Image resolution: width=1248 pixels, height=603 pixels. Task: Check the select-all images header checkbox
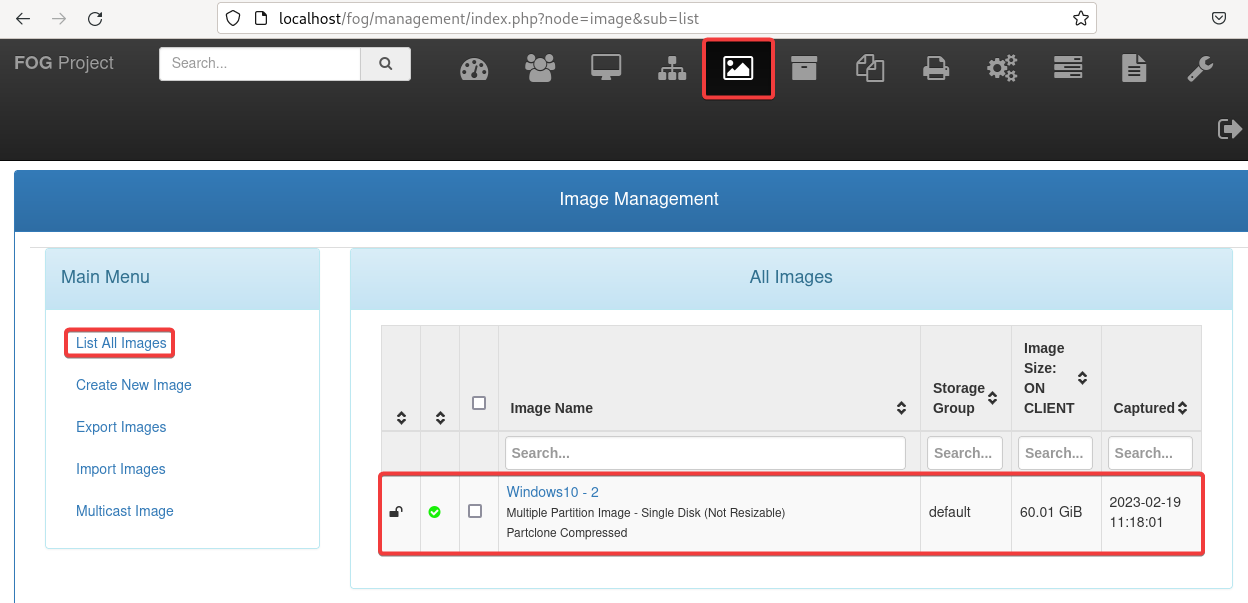click(x=479, y=403)
